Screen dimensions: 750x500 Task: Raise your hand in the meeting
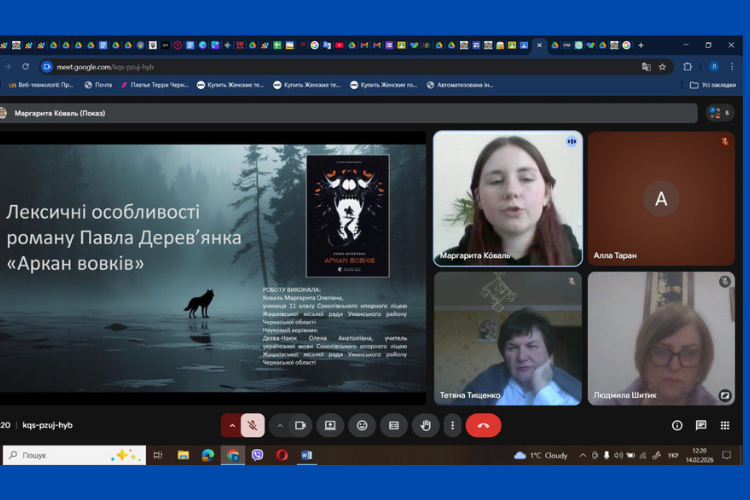click(425, 425)
